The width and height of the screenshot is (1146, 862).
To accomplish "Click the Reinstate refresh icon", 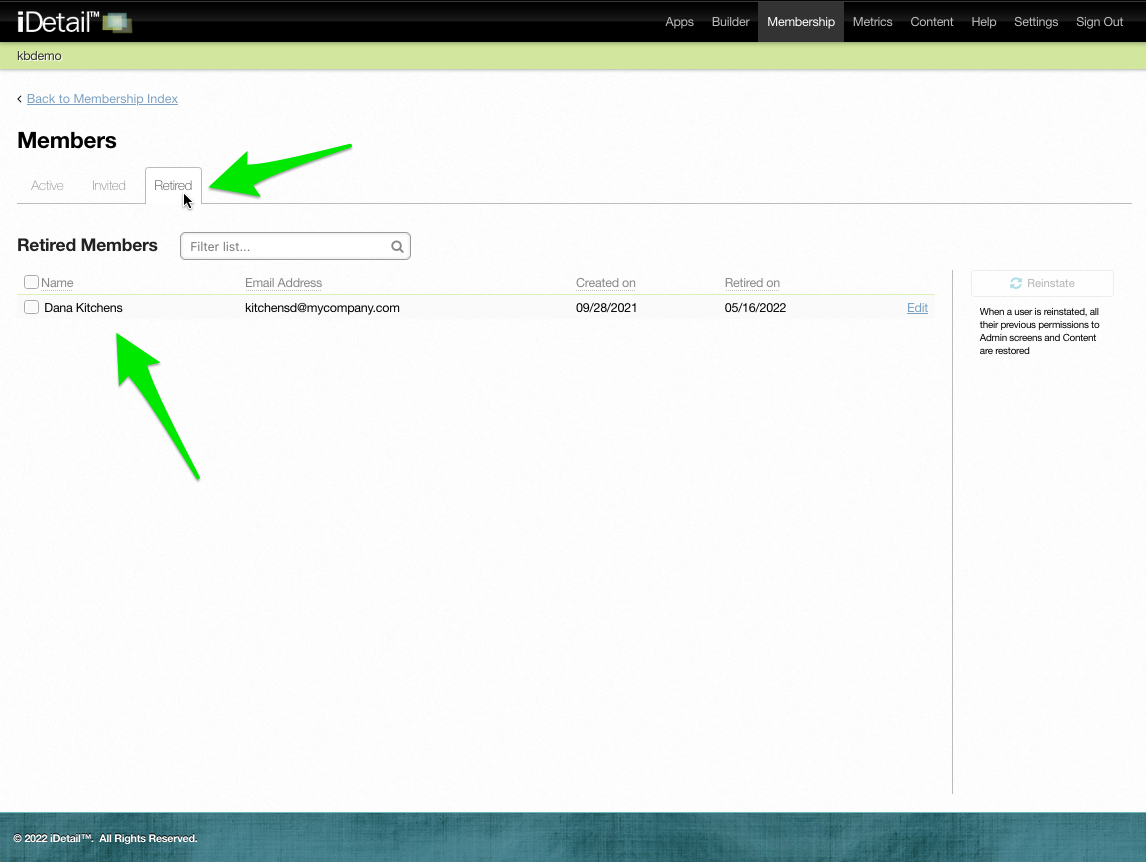I will 1016,283.
